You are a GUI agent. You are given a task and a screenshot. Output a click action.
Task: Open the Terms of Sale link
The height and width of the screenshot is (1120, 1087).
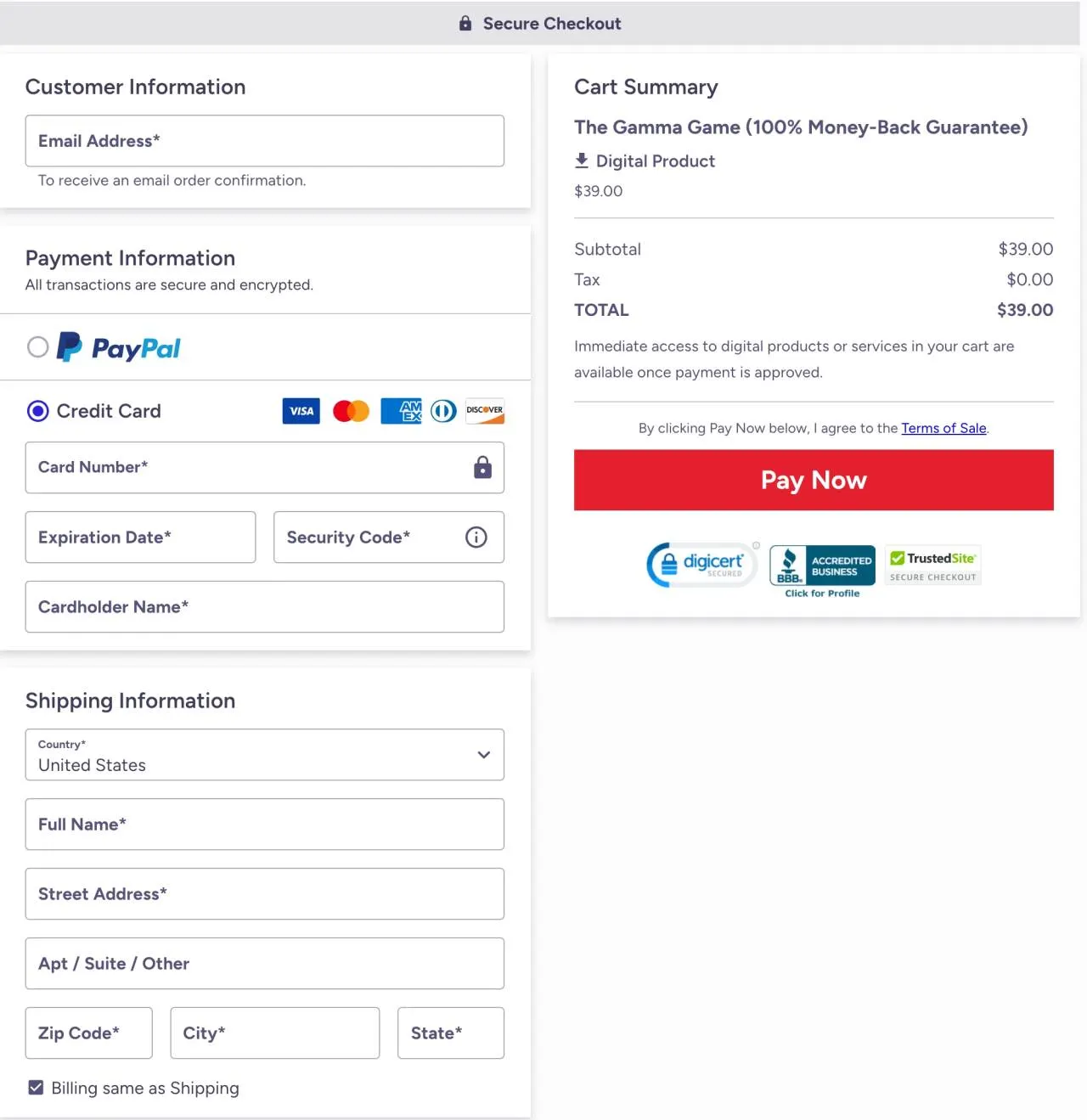[943, 428]
